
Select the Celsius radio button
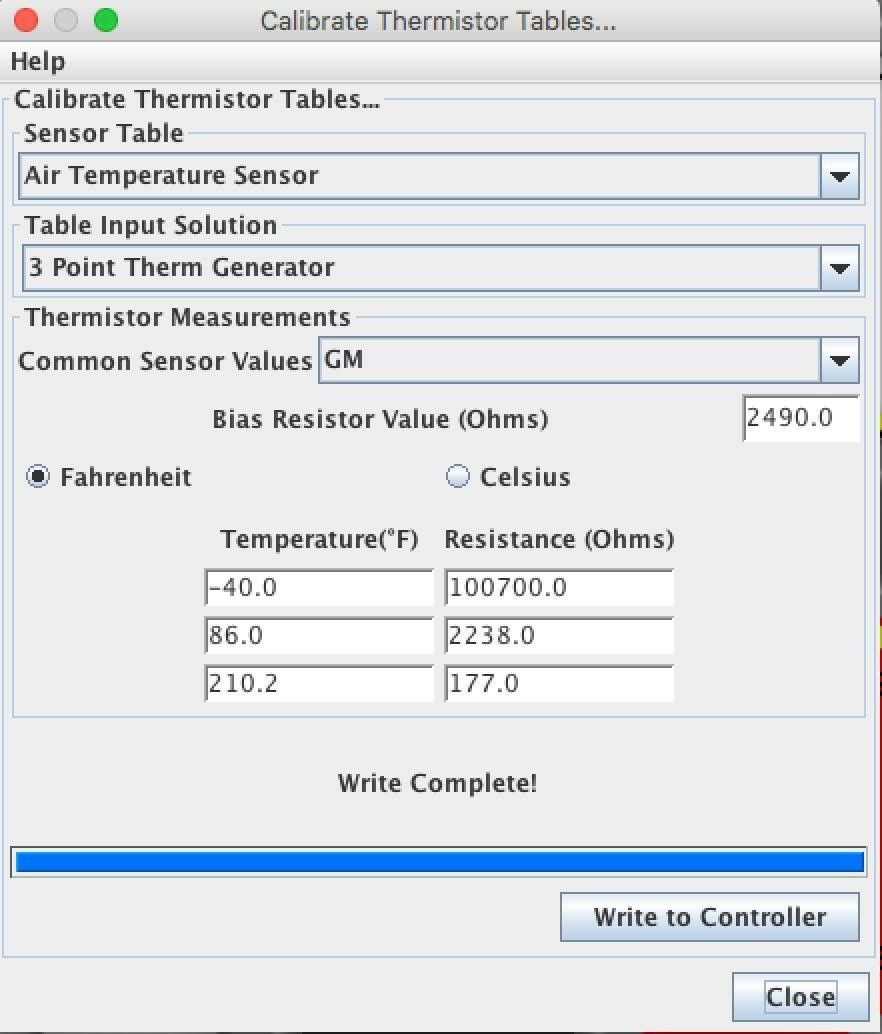point(458,477)
